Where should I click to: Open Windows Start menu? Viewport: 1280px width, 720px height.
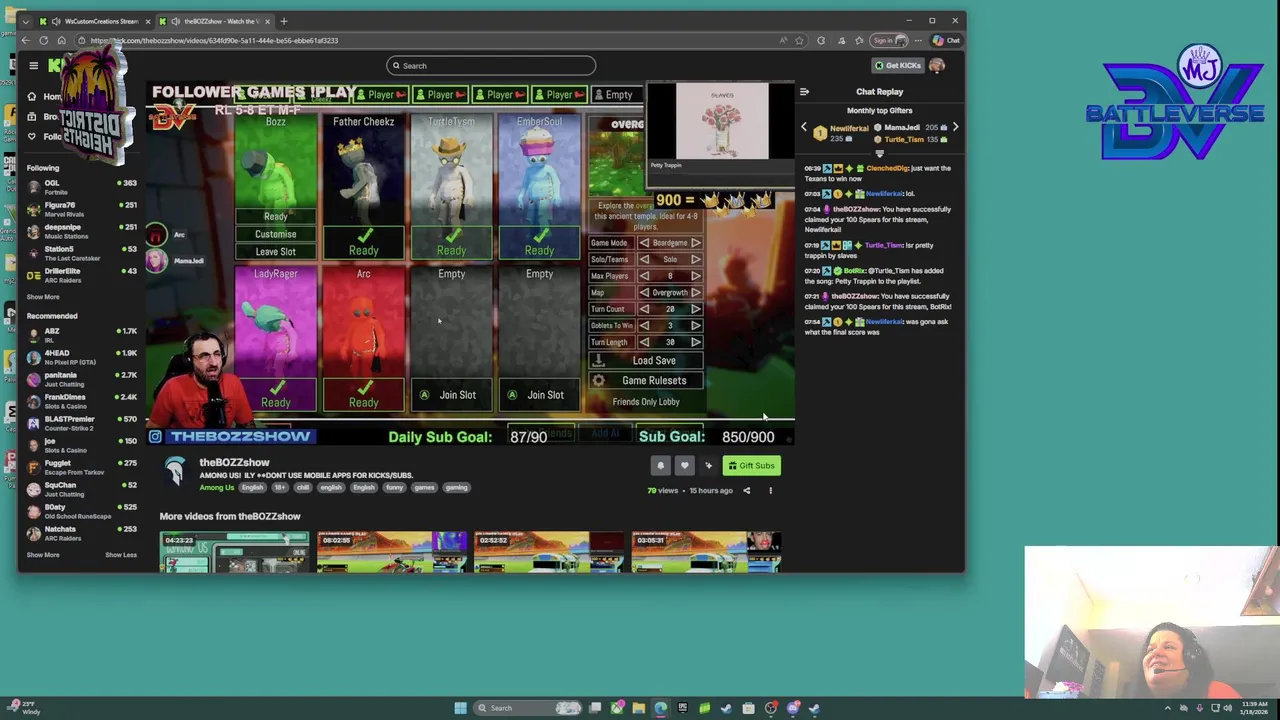(x=460, y=708)
